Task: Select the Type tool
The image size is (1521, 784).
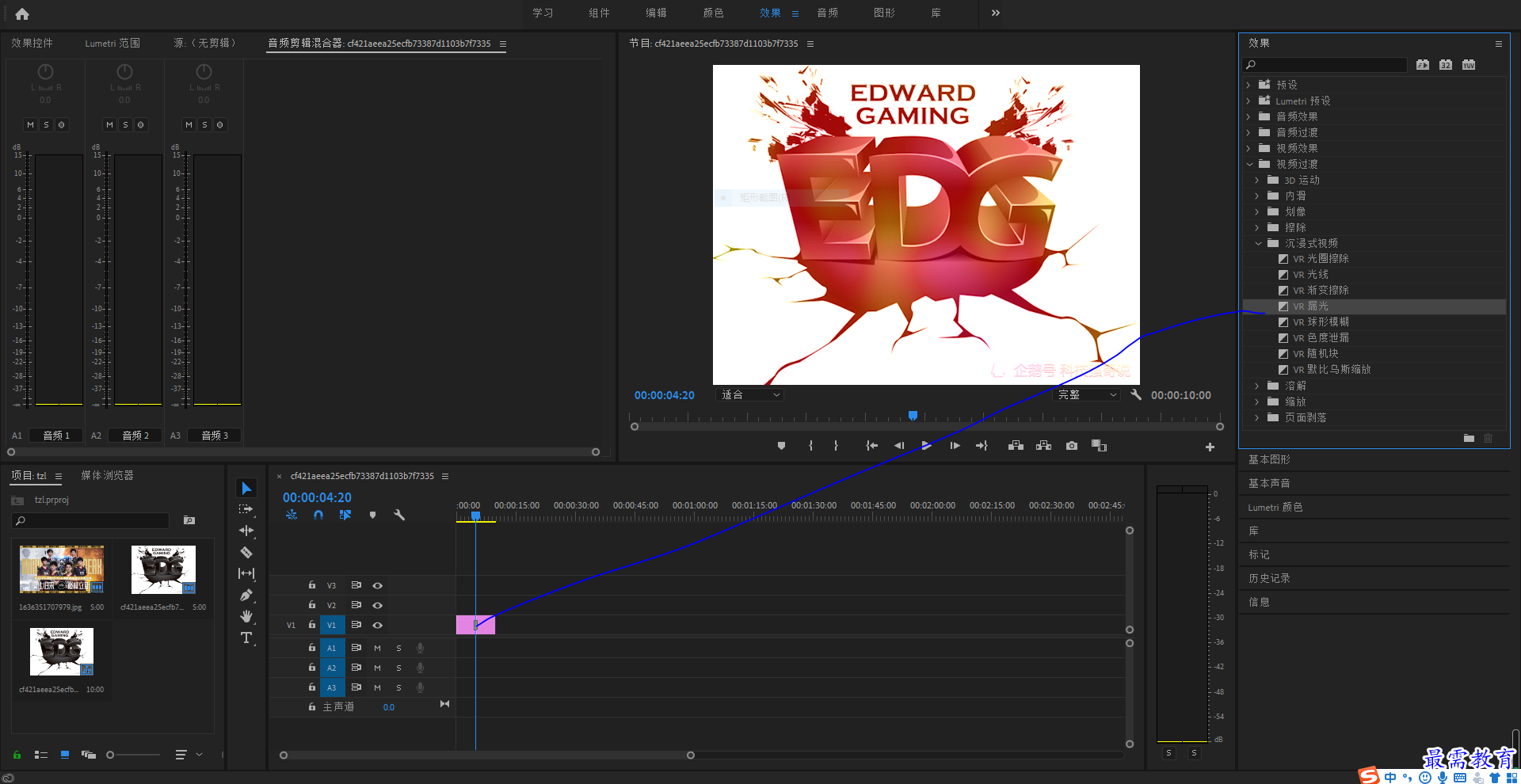Action: pyautogui.click(x=246, y=637)
